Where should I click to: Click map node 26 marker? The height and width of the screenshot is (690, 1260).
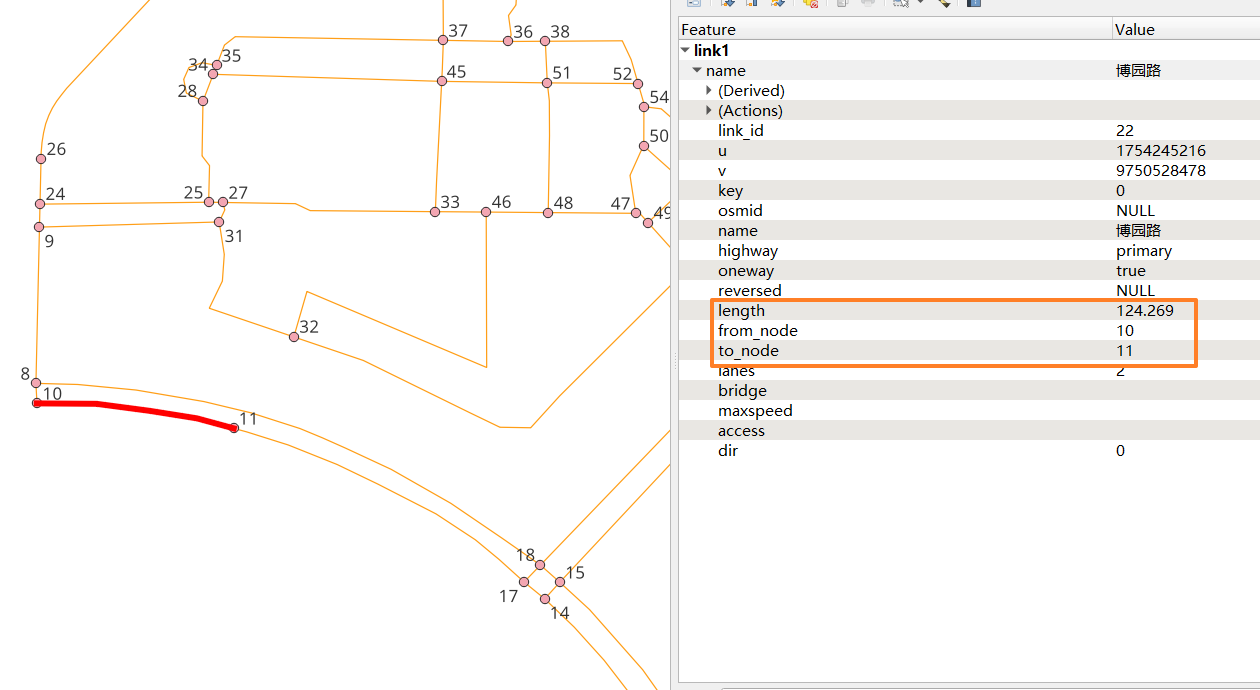click(x=41, y=159)
